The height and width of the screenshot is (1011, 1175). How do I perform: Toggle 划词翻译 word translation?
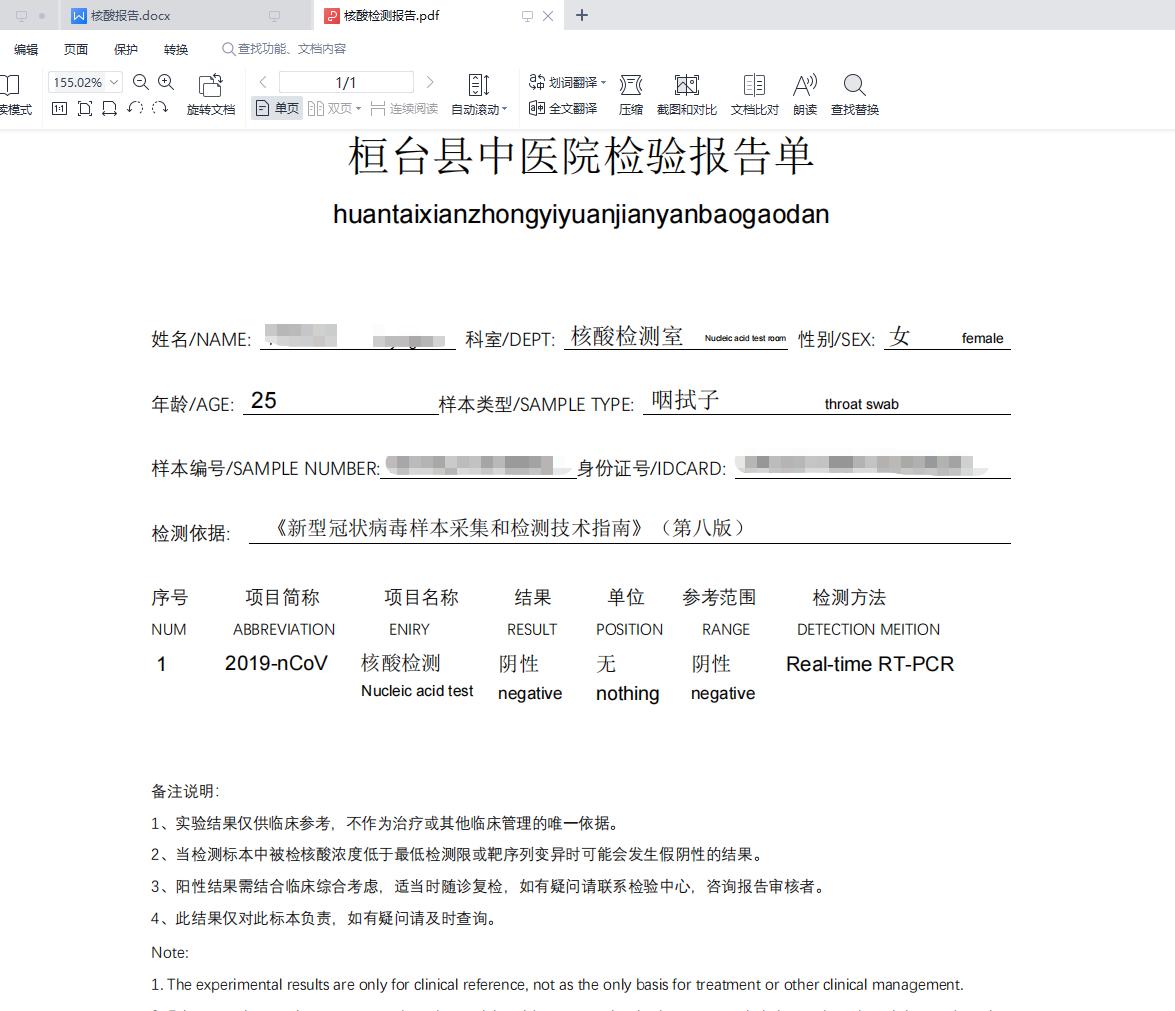tap(560, 82)
